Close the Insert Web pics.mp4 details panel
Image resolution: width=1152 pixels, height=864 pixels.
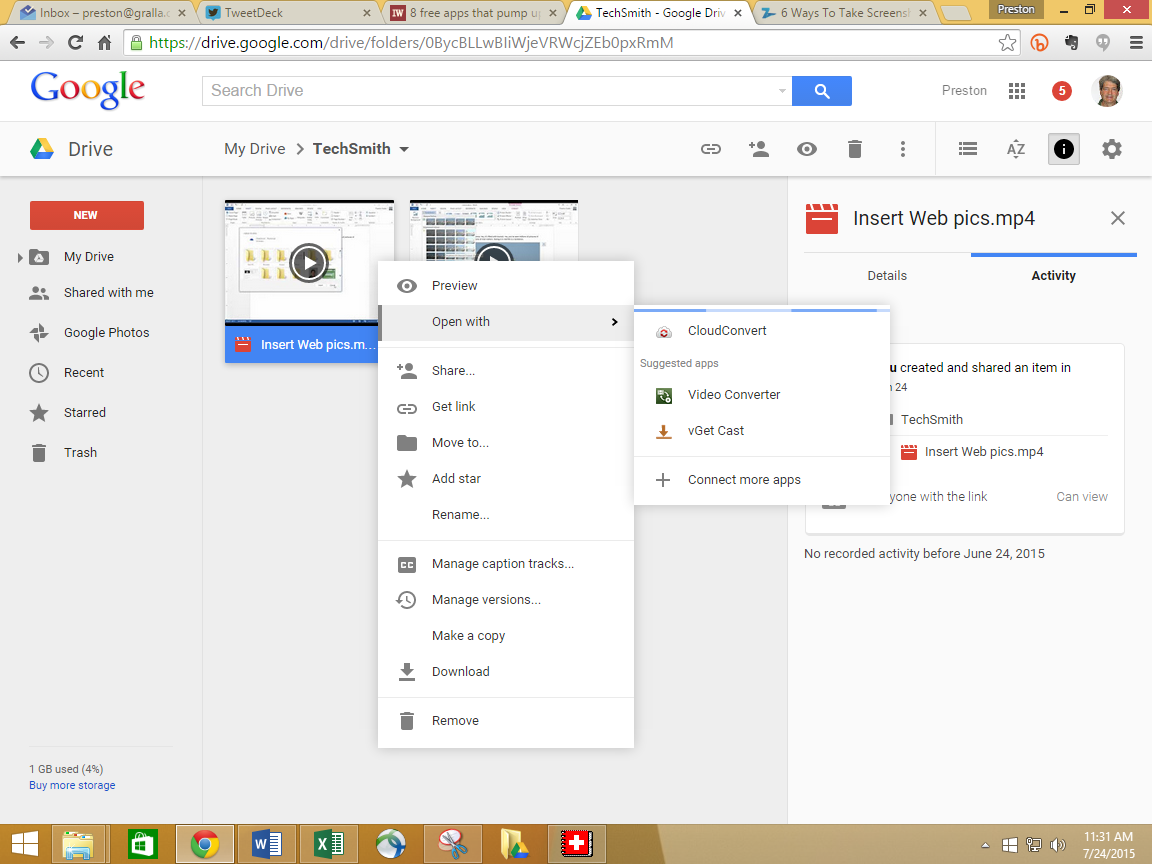click(x=1117, y=218)
